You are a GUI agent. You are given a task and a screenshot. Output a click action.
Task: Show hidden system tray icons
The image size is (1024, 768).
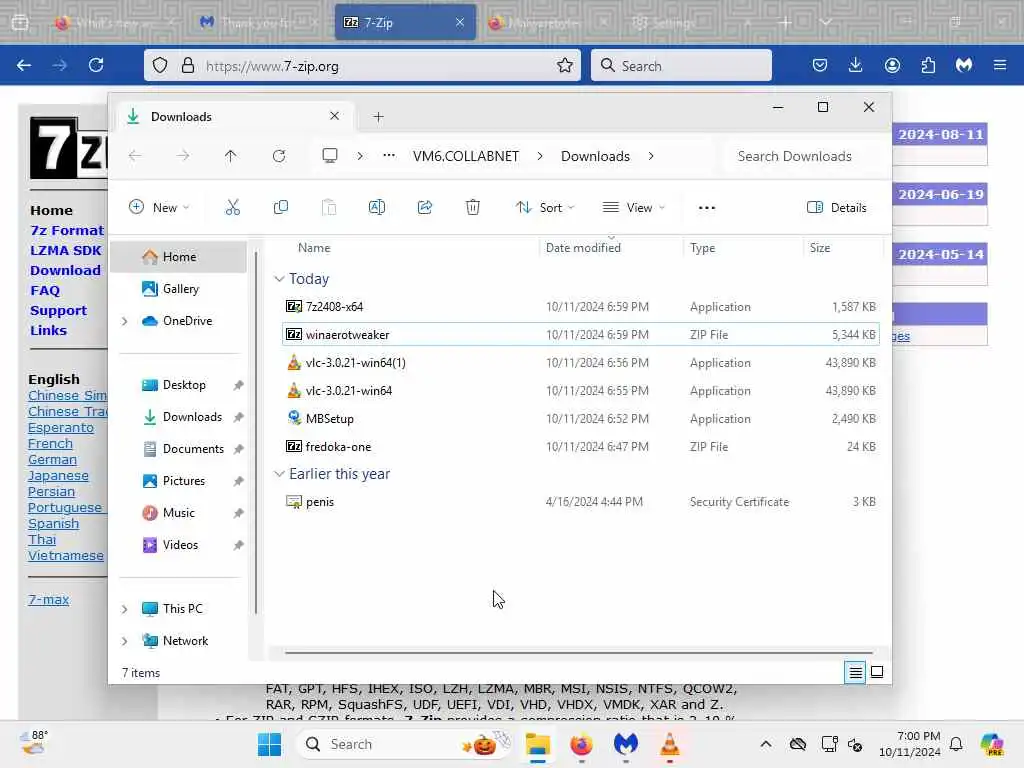point(766,744)
